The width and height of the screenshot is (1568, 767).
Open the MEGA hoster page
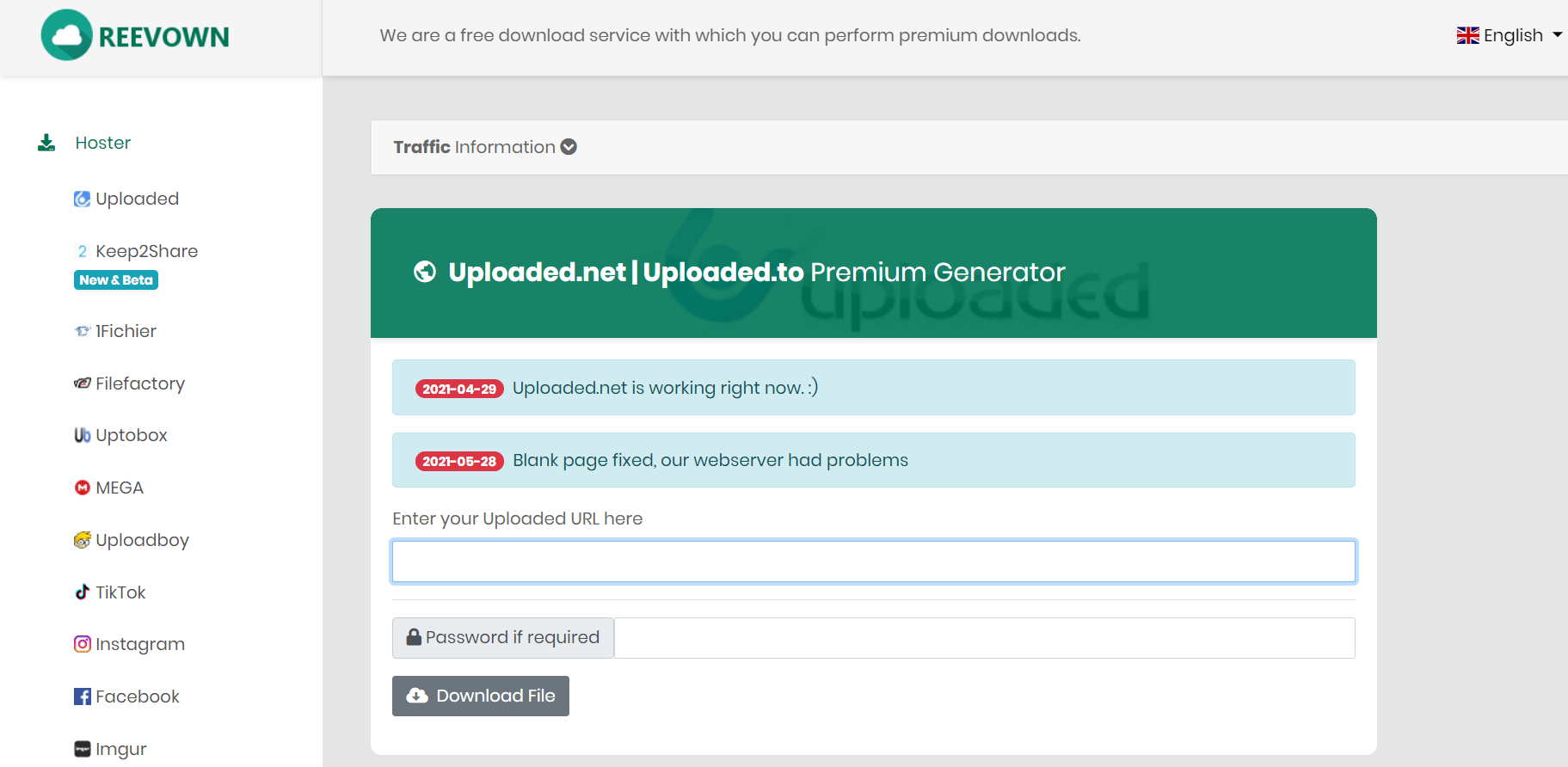pyautogui.click(x=120, y=488)
